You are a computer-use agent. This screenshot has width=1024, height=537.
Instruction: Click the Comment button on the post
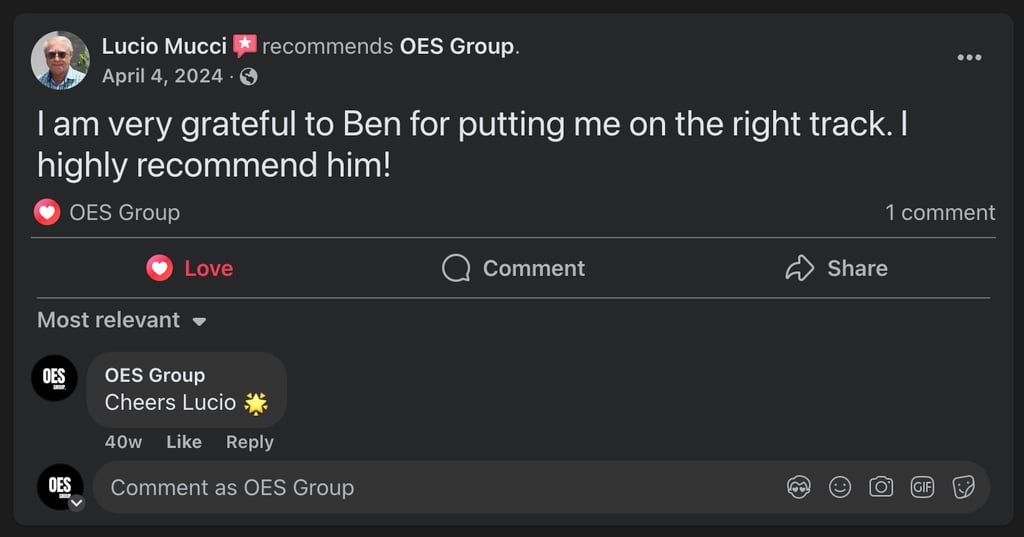coord(513,268)
